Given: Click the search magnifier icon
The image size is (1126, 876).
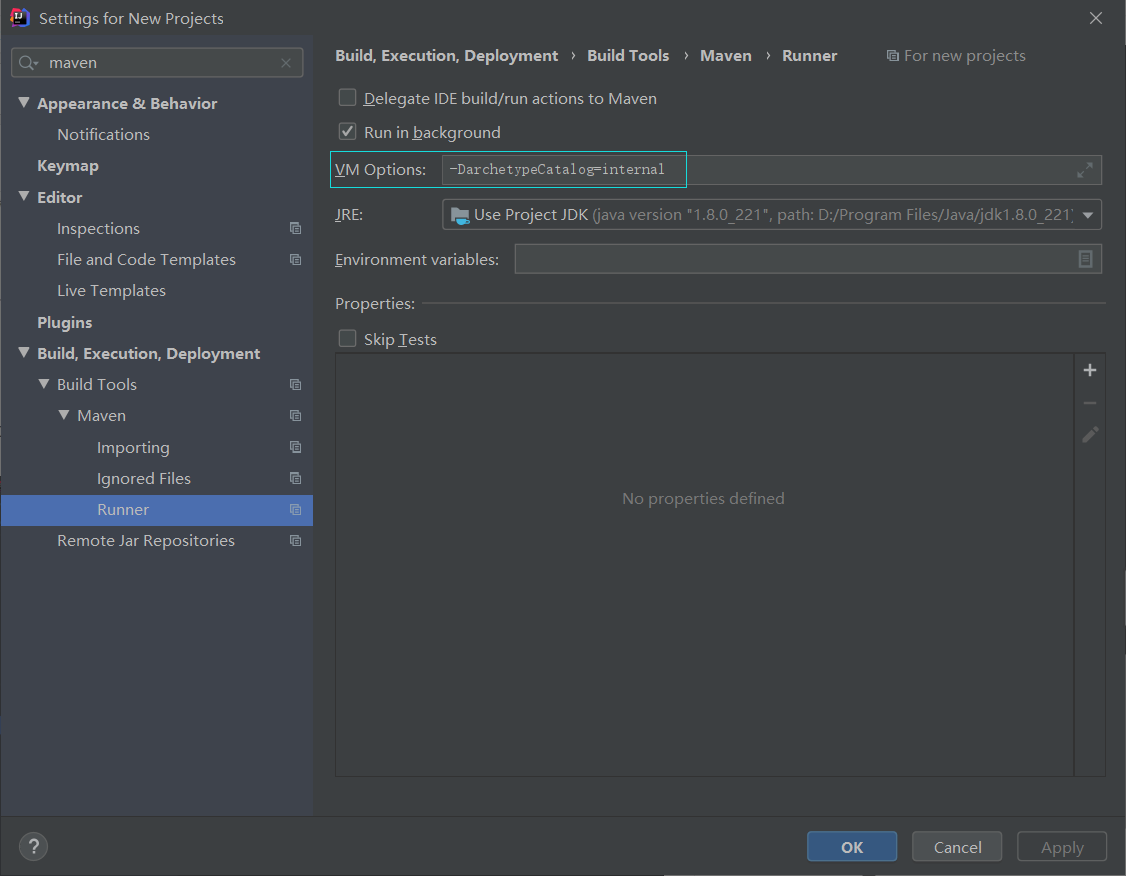Looking at the screenshot, I should click(27, 63).
